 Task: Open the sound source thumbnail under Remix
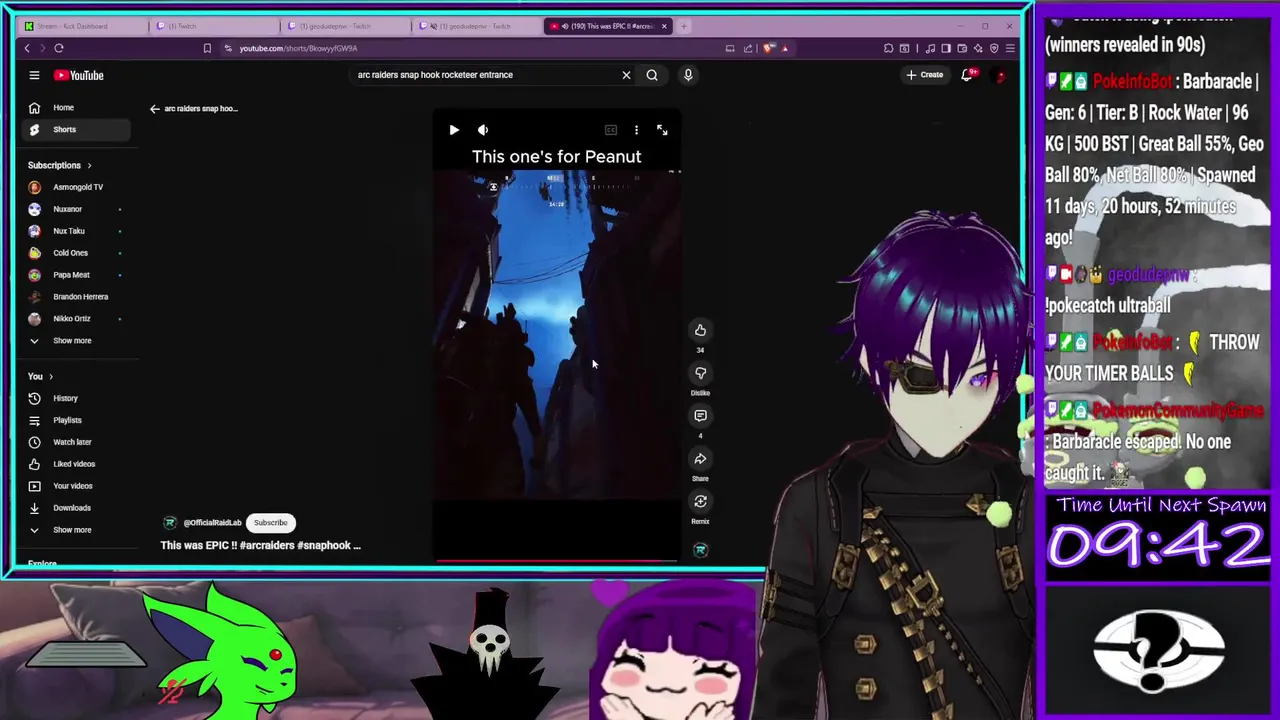[700, 550]
